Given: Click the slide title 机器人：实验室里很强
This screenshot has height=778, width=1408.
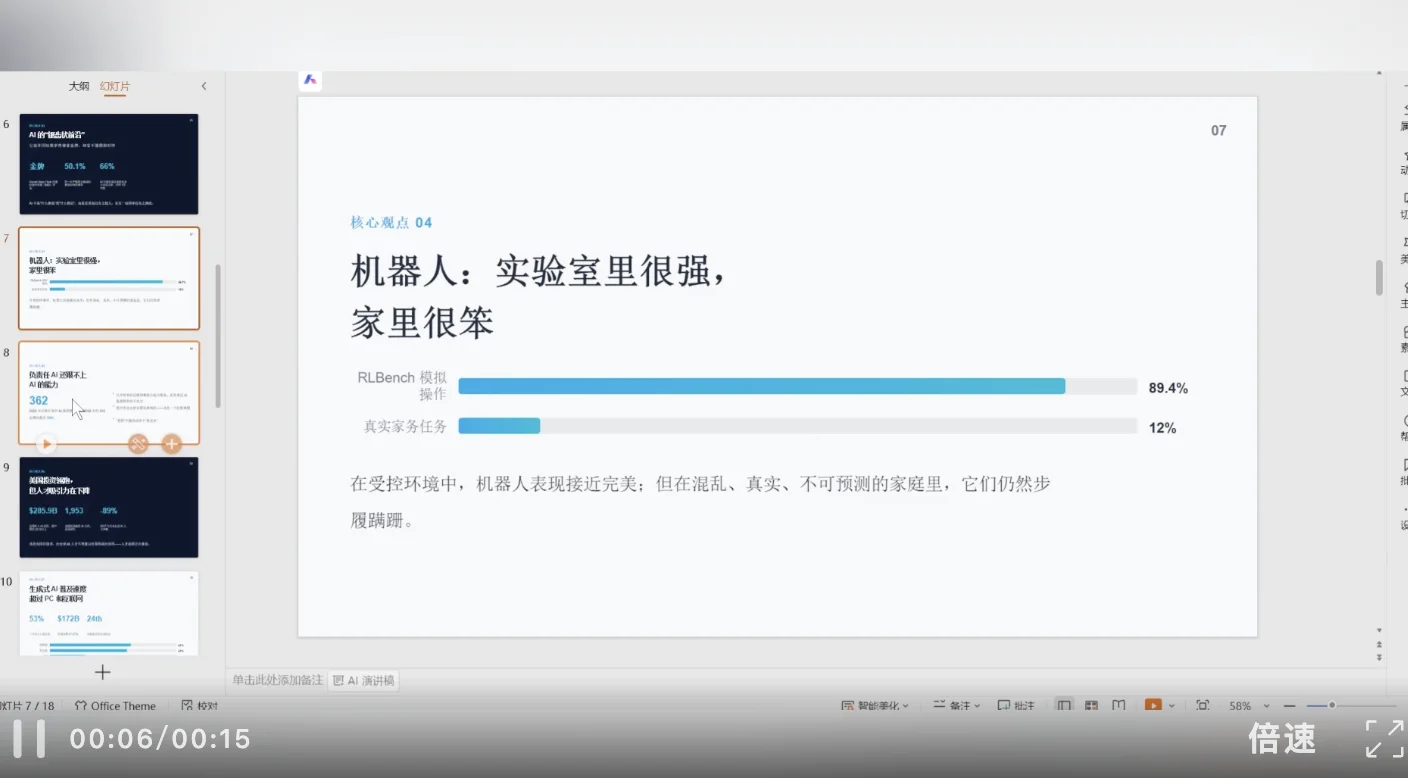Looking at the screenshot, I should [538, 296].
